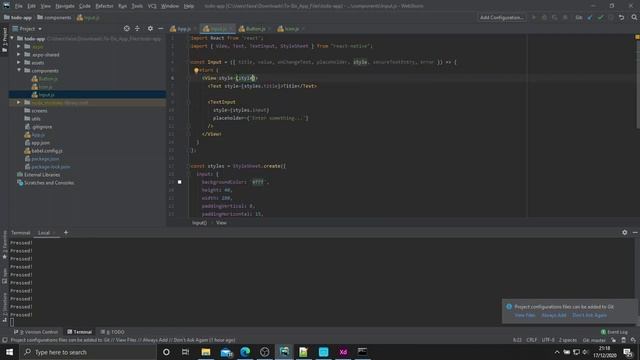Click the Mail app icon on taskbar
Image resolution: width=640 pixels, height=360 pixels.
pyautogui.click(x=226, y=352)
